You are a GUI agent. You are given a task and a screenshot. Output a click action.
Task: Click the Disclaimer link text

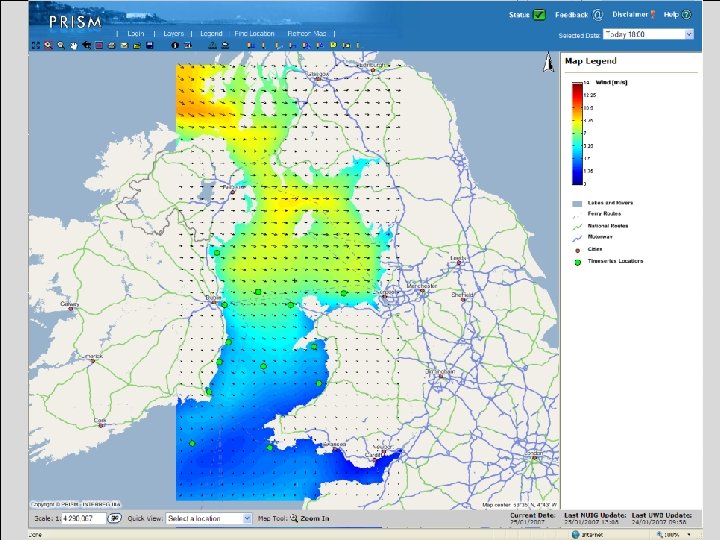click(630, 14)
